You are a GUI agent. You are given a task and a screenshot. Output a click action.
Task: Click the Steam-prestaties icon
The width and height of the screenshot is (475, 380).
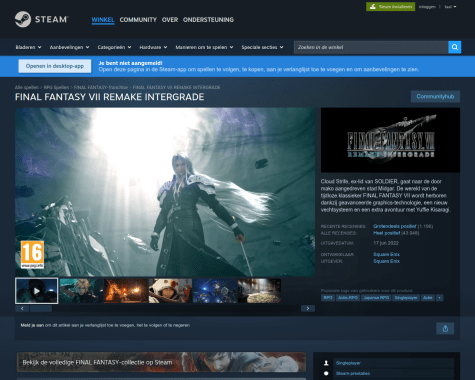pos(326,374)
